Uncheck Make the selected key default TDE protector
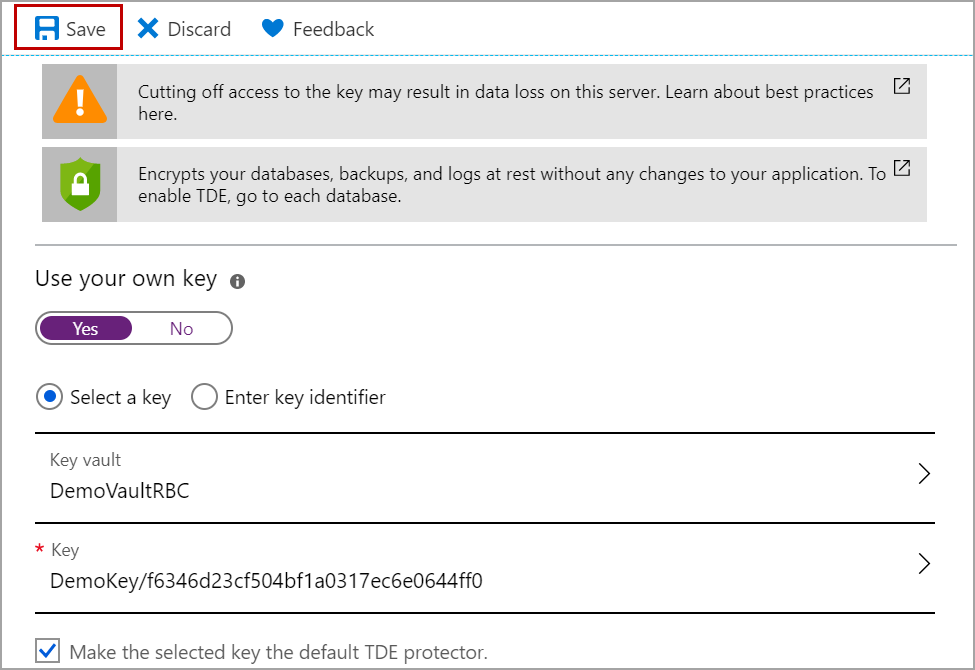Image resolution: width=975 pixels, height=670 pixels. pos(47,652)
